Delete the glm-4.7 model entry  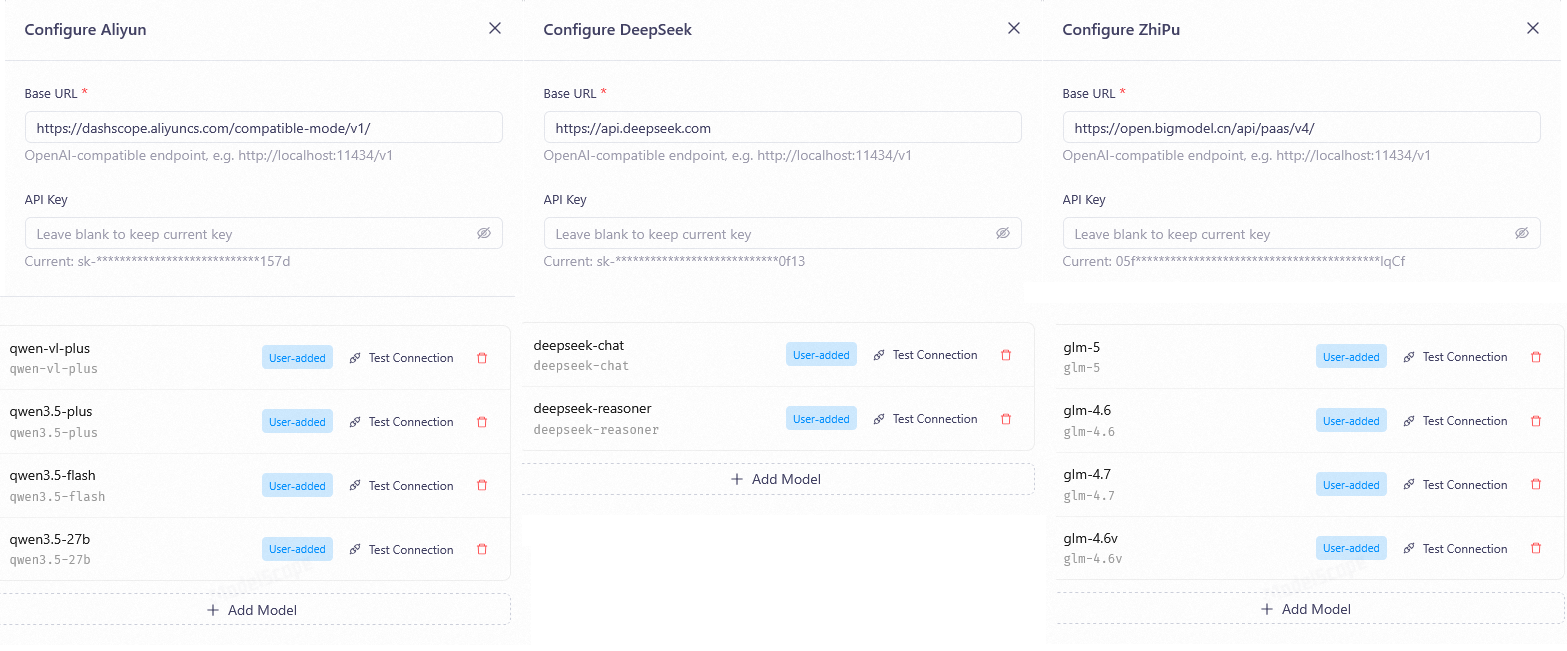click(x=1536, y=485)
